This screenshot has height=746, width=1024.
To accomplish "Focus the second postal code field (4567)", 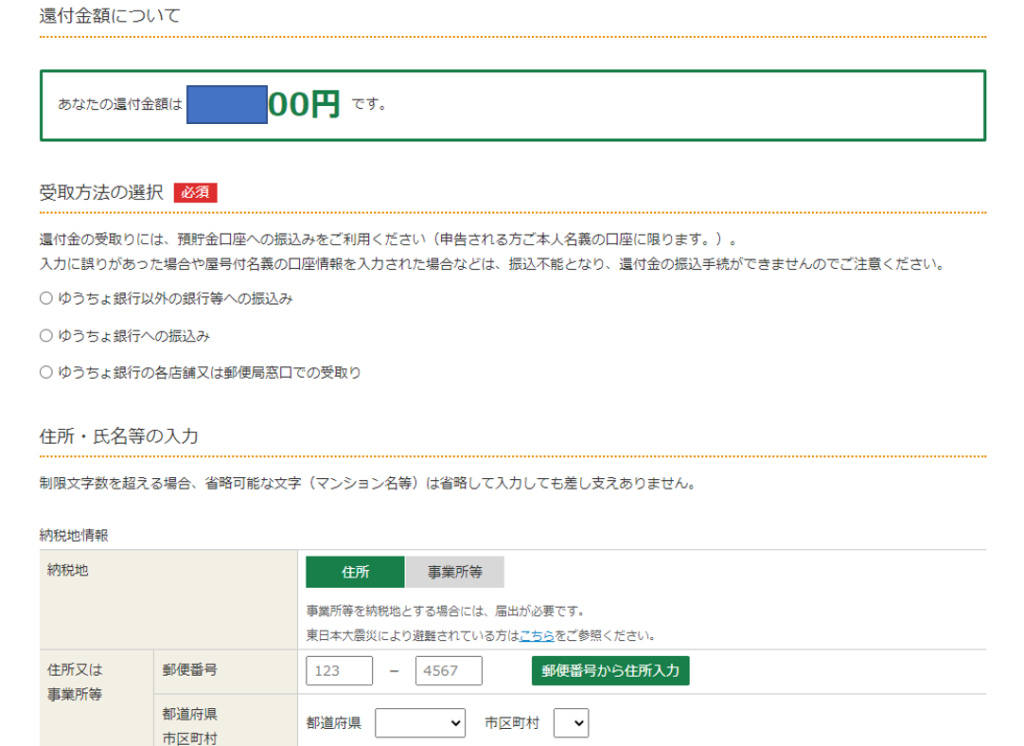I will click(449, 671).
